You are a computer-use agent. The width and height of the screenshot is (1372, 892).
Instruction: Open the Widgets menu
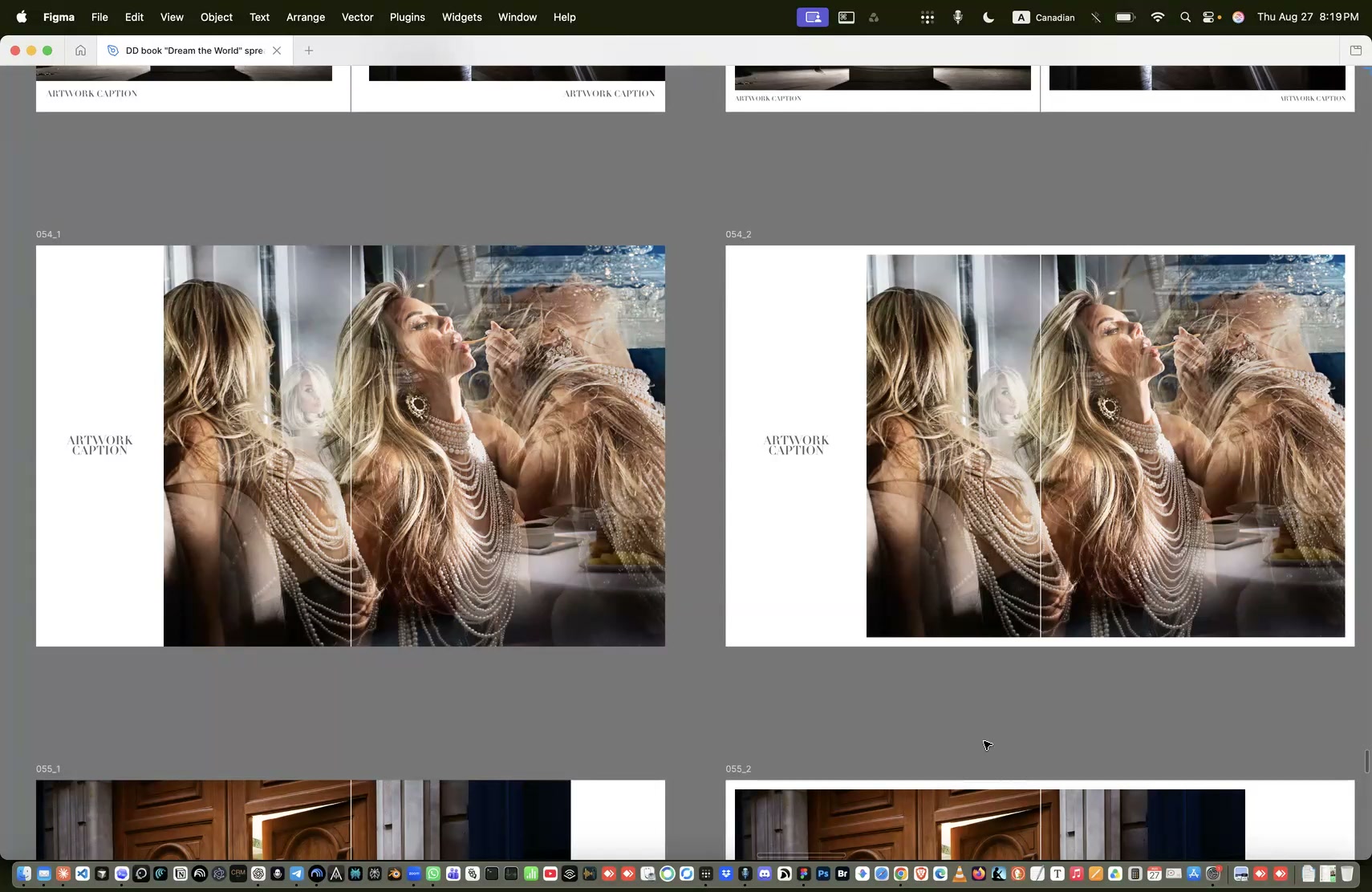point(462,17)
